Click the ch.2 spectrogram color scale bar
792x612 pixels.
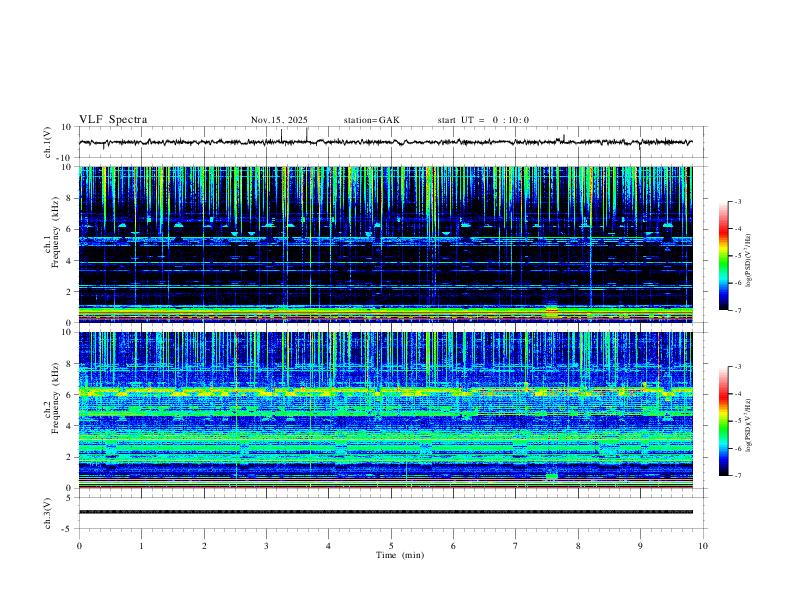coord(723,421)
